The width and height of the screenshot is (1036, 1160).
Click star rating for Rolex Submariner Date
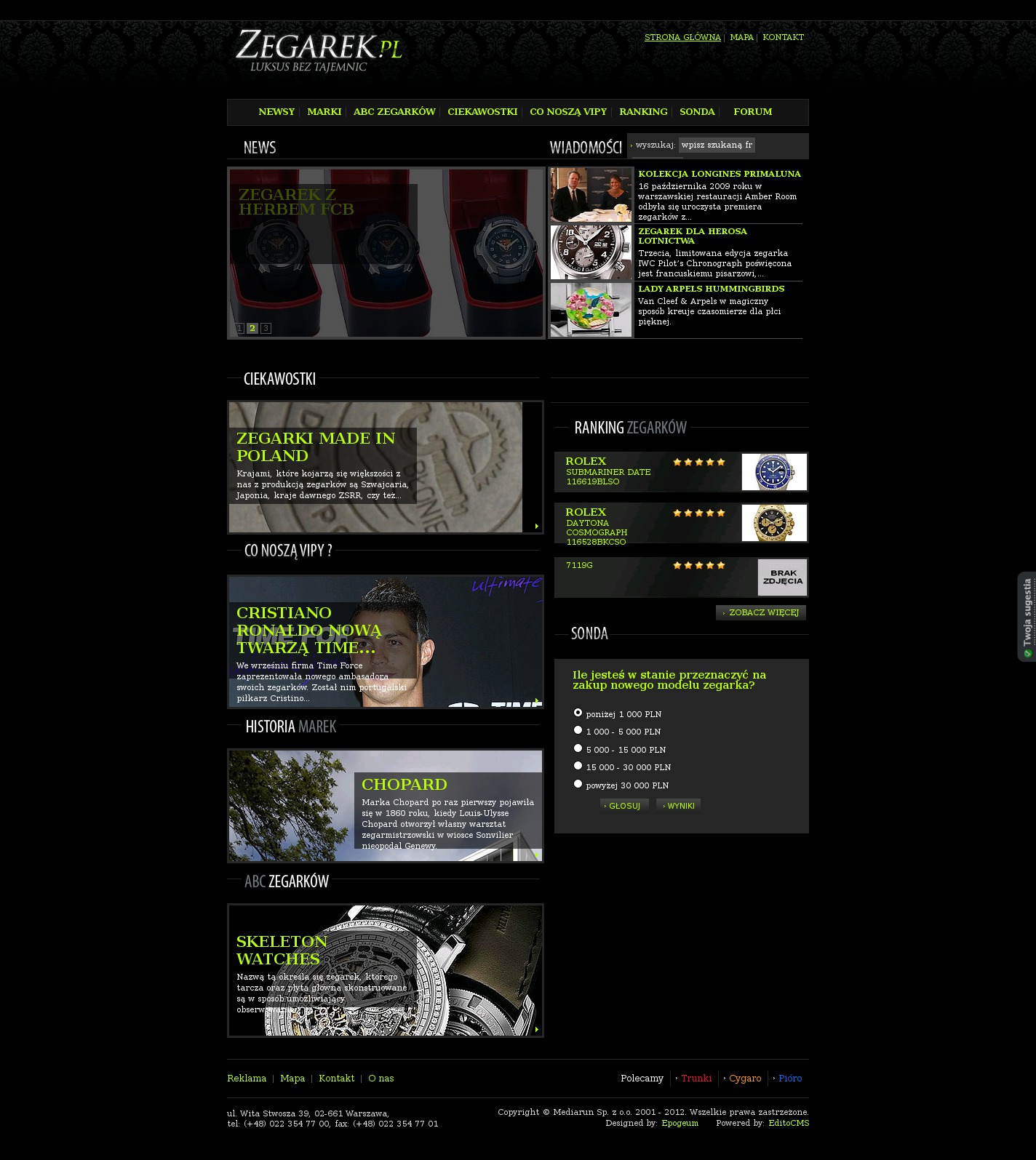(699, 462)
